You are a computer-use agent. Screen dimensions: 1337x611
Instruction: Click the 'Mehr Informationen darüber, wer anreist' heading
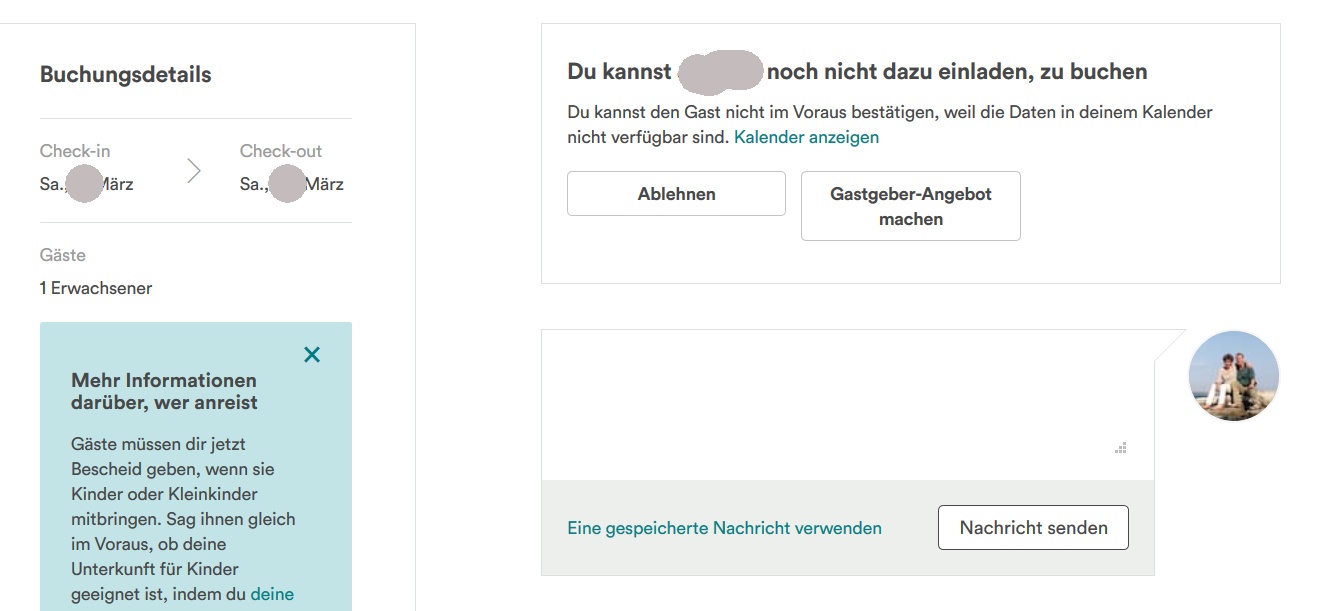point(164,391)
